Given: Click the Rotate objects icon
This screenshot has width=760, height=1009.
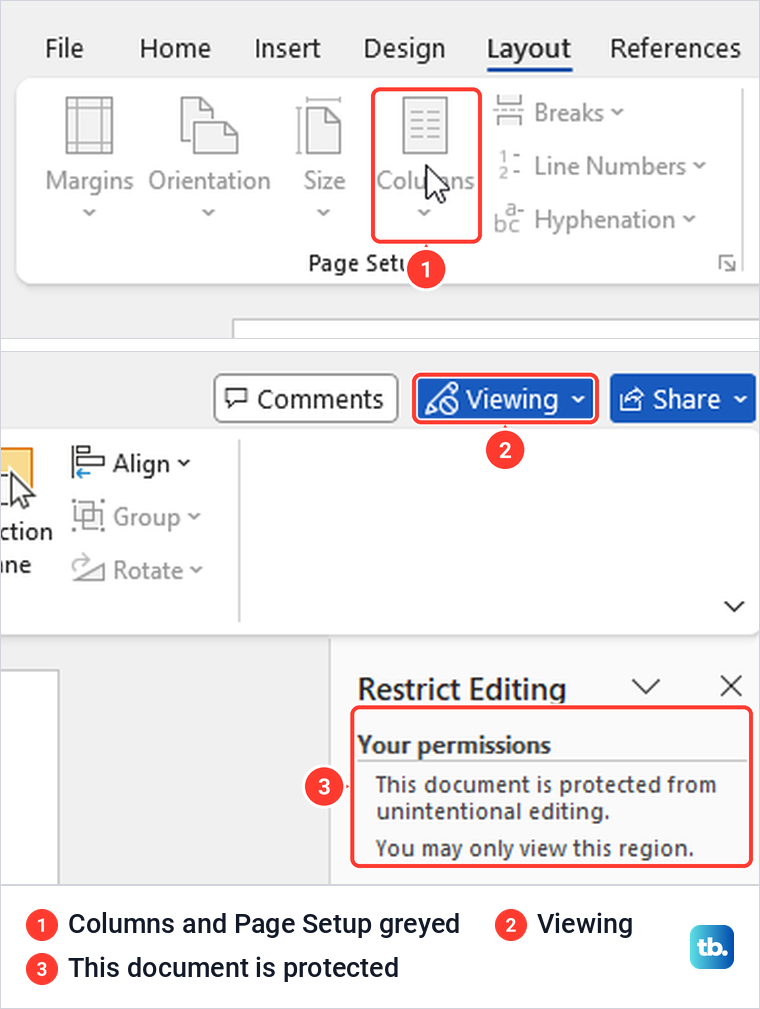Looking at the screenshot, I should point(88,568).
